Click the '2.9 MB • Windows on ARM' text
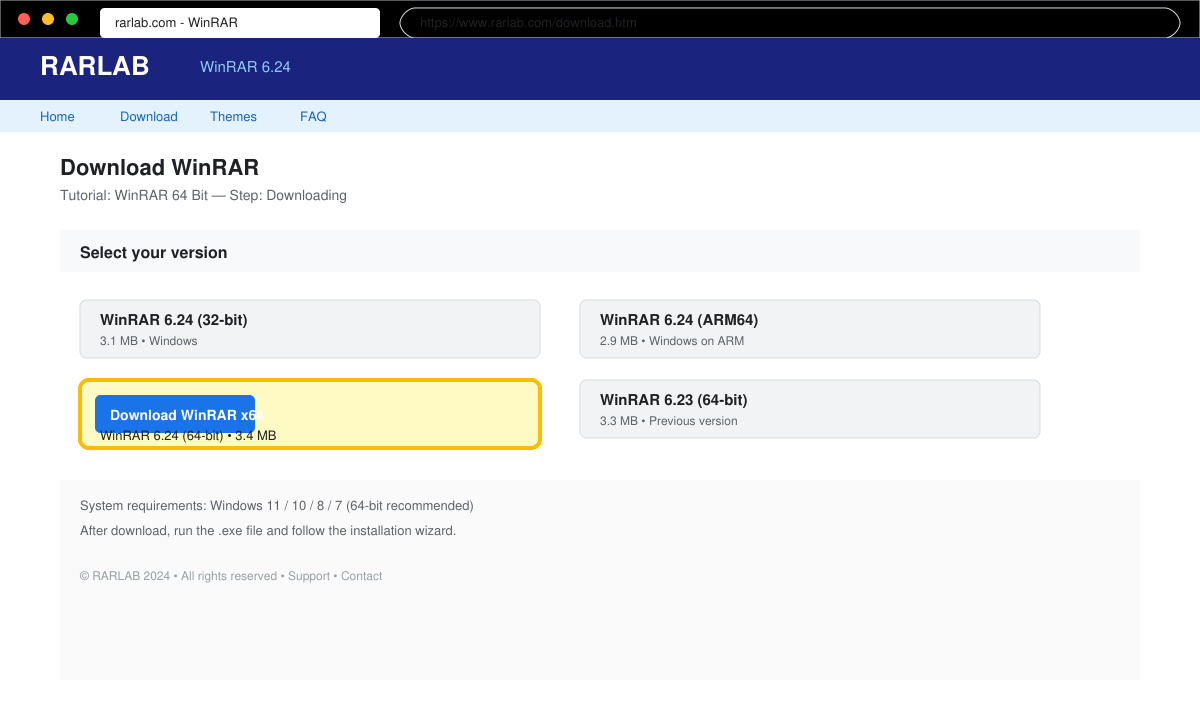This screenshot has height=720, width=1200. (x=672, y=341)
